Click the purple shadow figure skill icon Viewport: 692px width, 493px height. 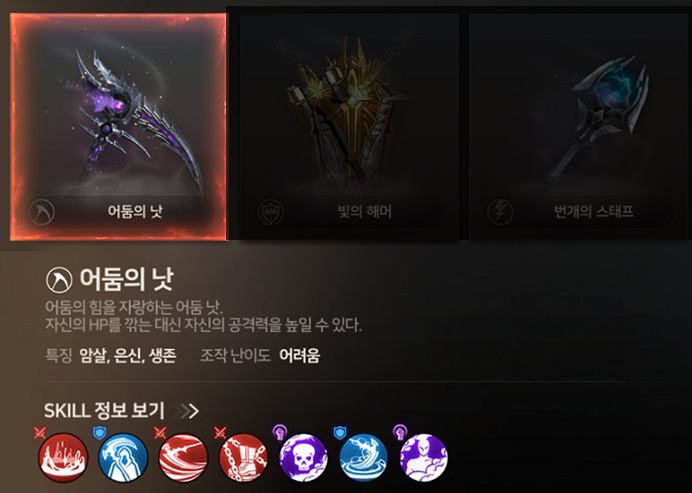[x=424, y=457]
